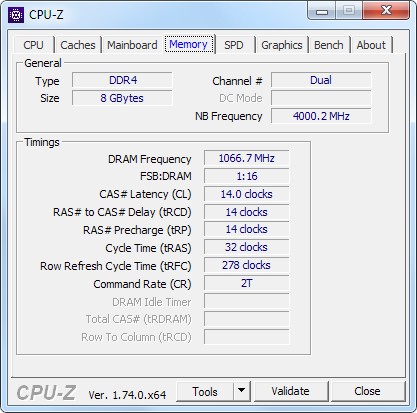Viewport: 417px width, 413px height.
Task: Select the Mainboard tab
Action: coord(132,45)
